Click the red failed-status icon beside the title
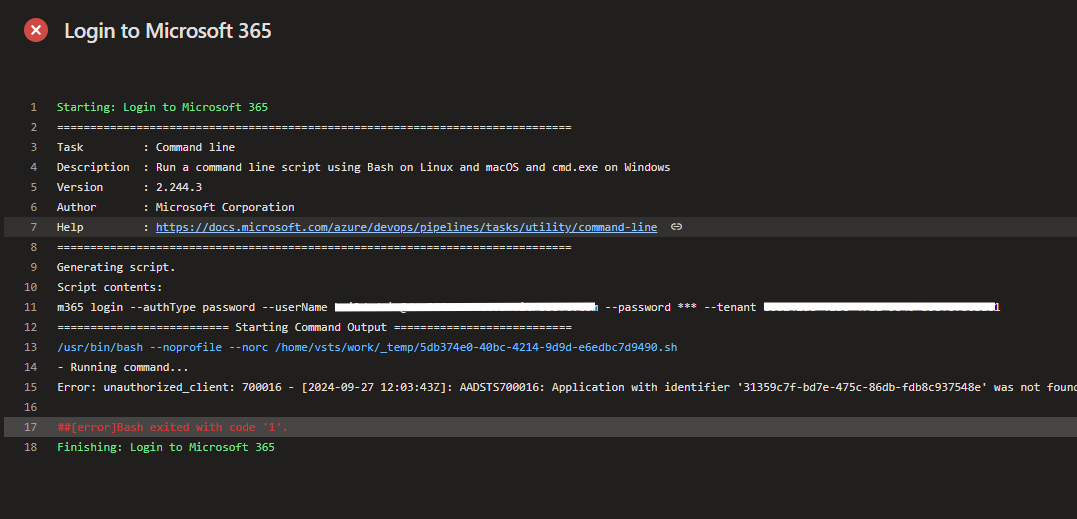 (36, 30)
